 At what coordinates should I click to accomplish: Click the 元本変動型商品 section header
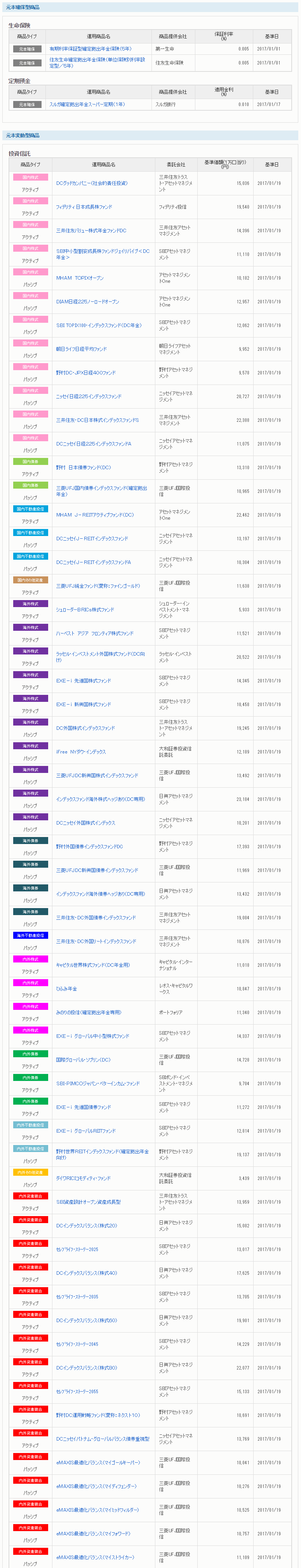(23, 135)
